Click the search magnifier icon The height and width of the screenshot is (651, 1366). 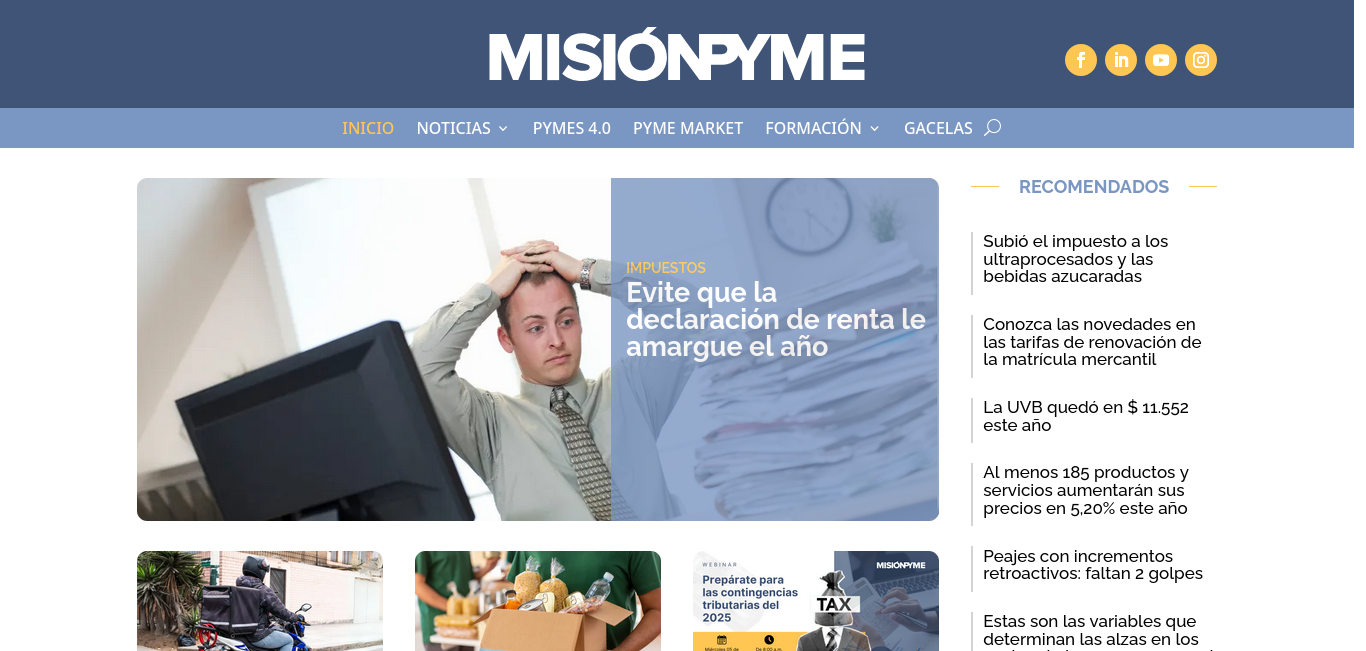tap(992, 127)
